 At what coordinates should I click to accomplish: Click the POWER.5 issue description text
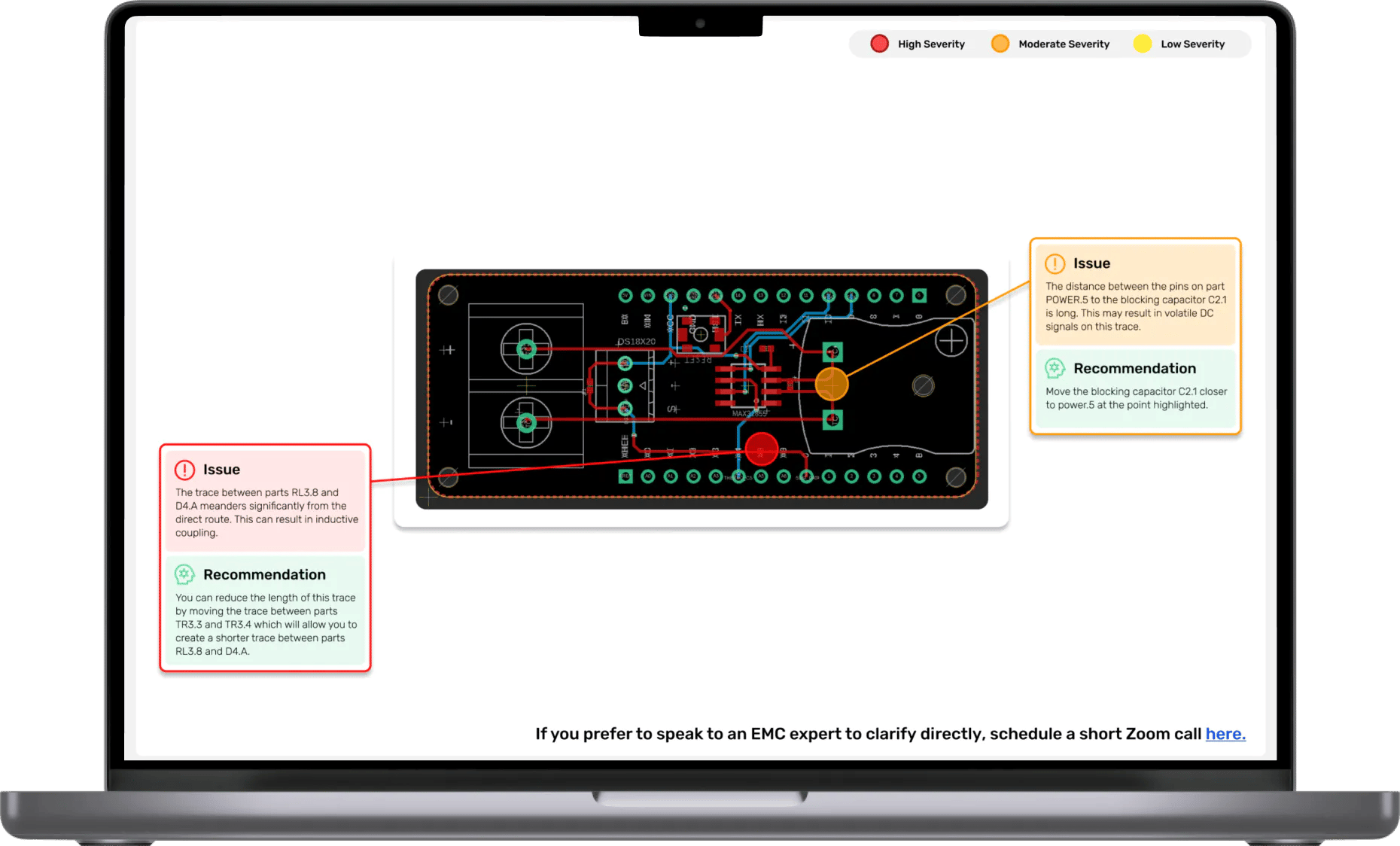(x=1135, y=306)
